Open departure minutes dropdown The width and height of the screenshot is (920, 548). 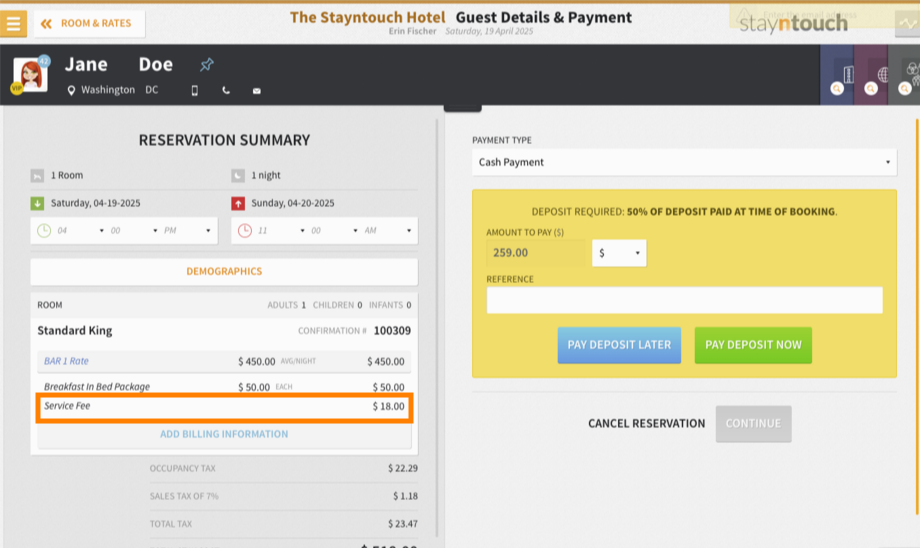[334, 231]
